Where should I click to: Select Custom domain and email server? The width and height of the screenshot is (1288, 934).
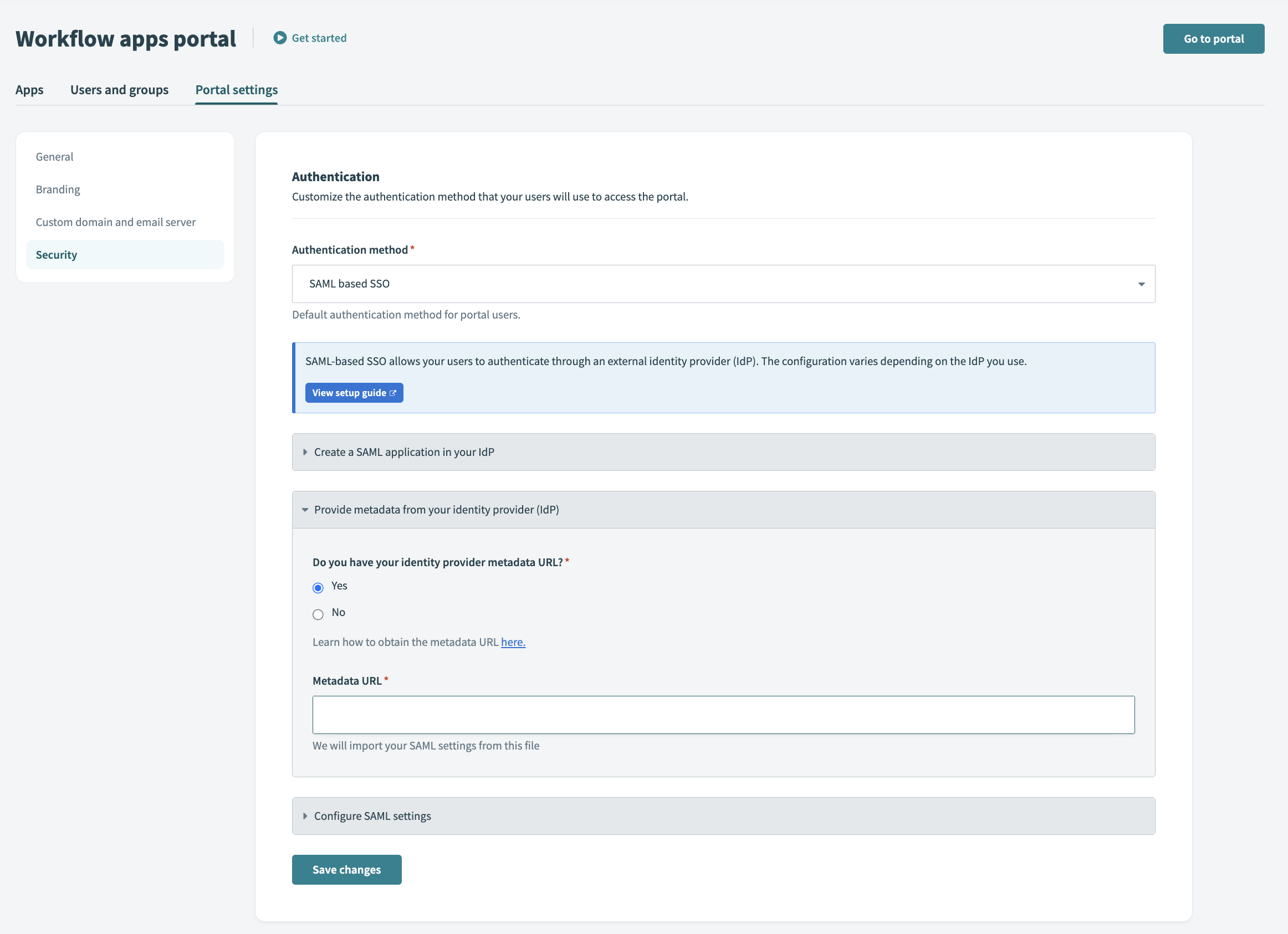tap(115, 222)
